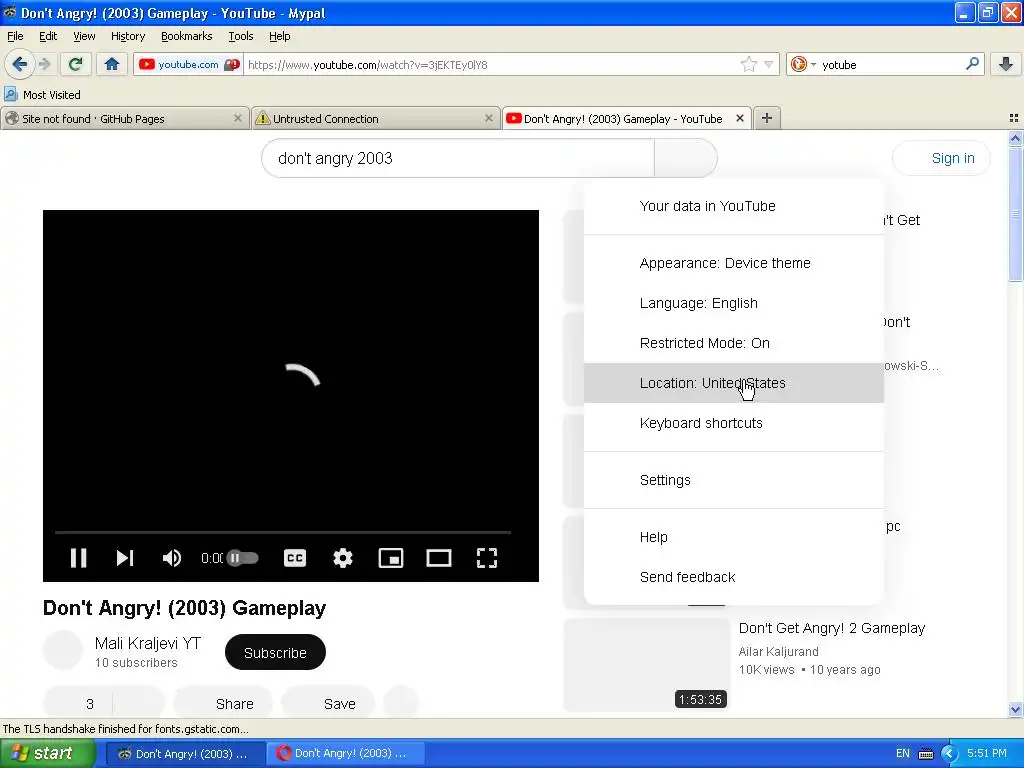This screenshot has height=768, width=1024.
Task: Click the Mali Kraljevi YT channel avatar
Action: click(x=63, y=650)
